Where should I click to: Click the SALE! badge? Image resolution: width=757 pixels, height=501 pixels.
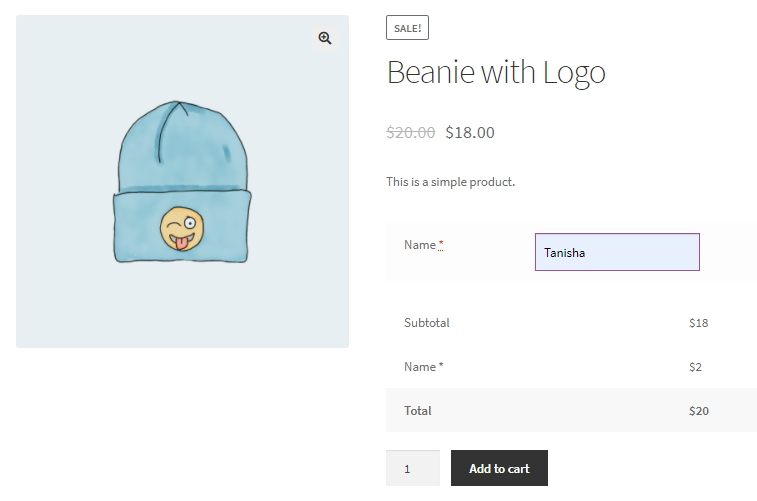[x=407, y=28]
